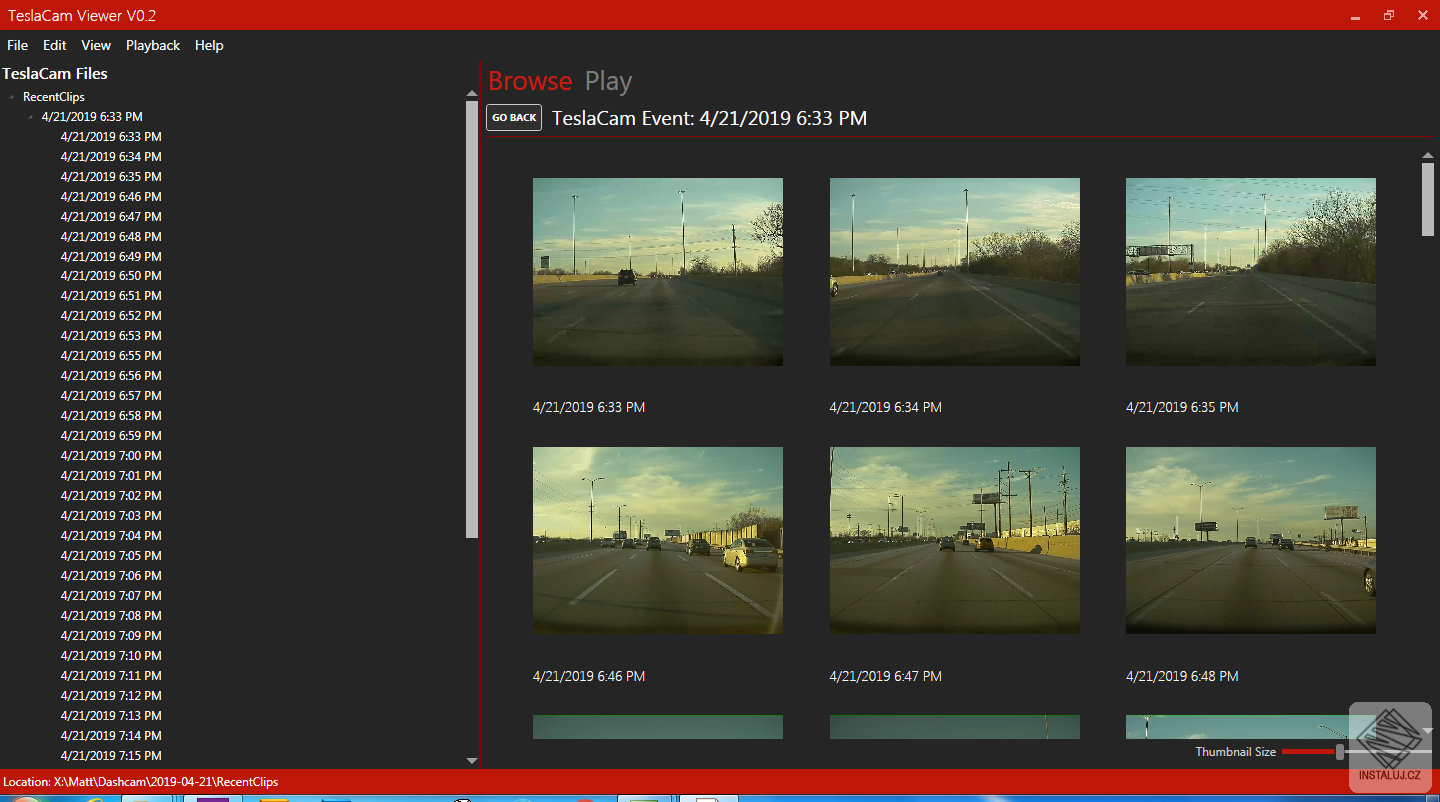Open the Playback menu

(x=152, y=45)
